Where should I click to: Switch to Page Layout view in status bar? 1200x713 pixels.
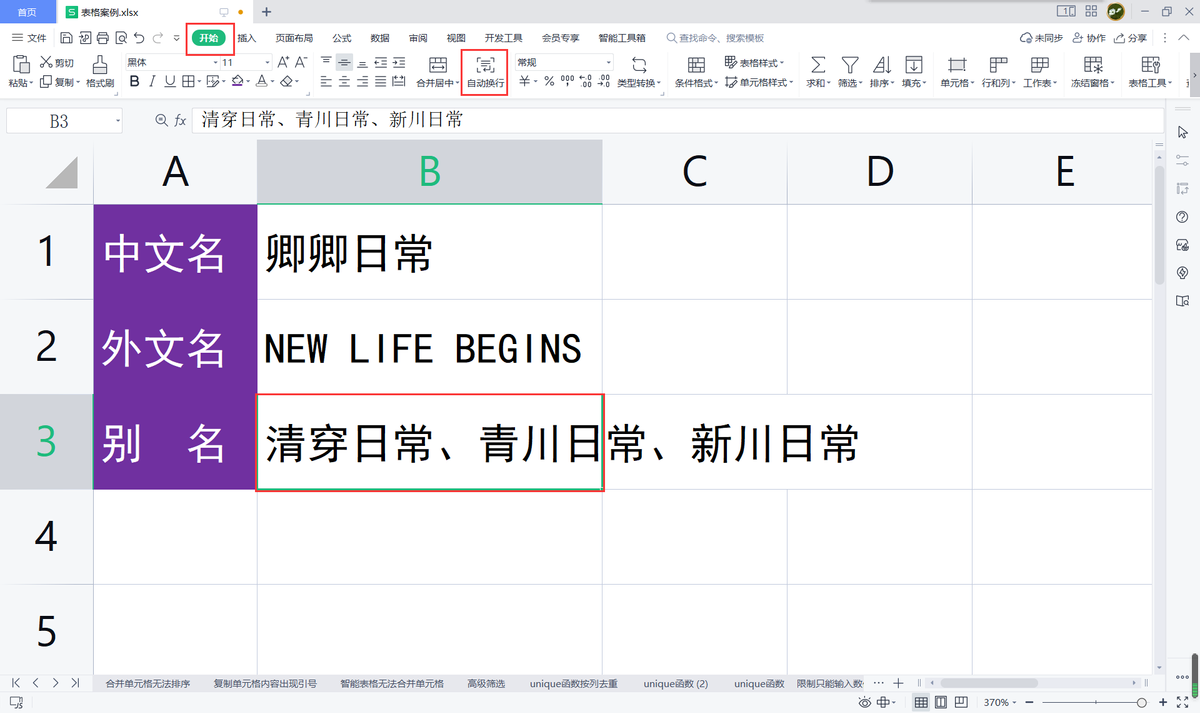[943, 702]
